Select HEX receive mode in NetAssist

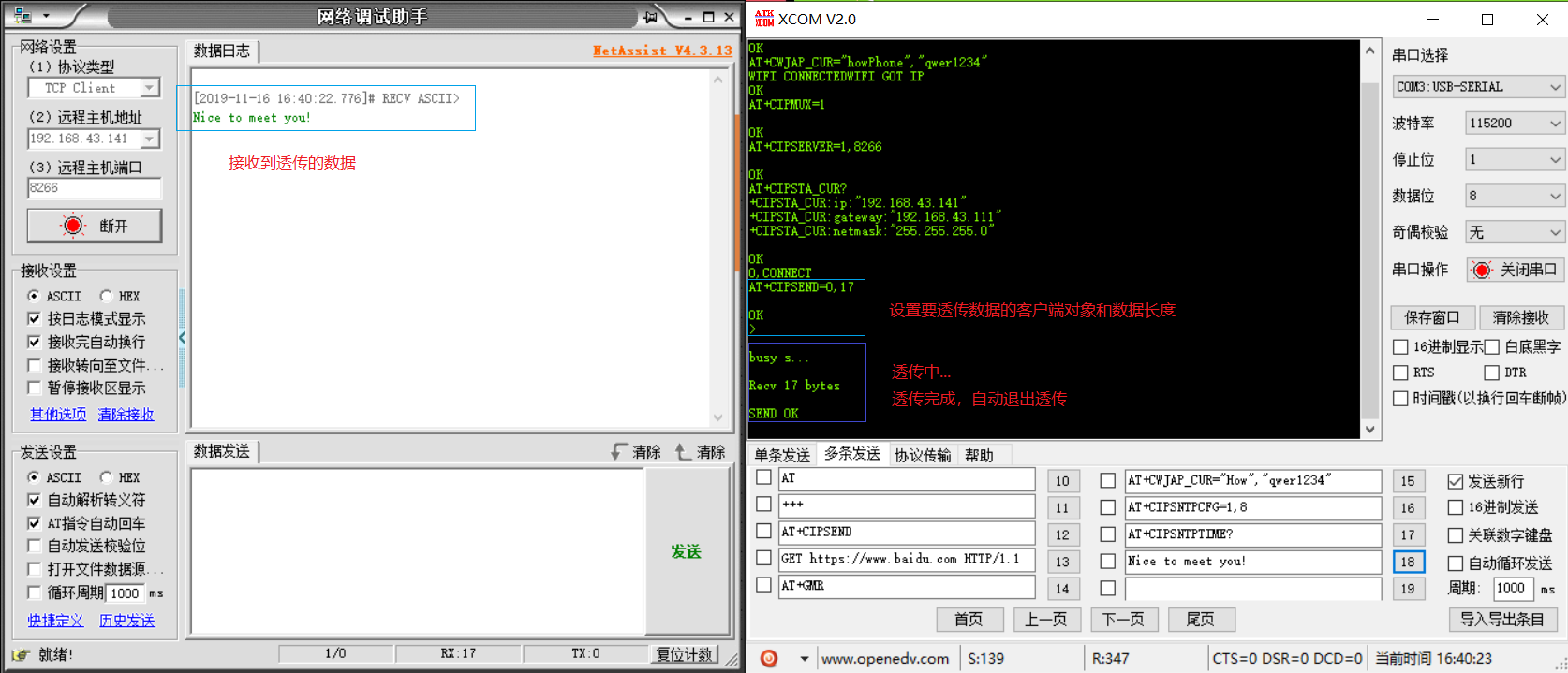coord(106,296)
